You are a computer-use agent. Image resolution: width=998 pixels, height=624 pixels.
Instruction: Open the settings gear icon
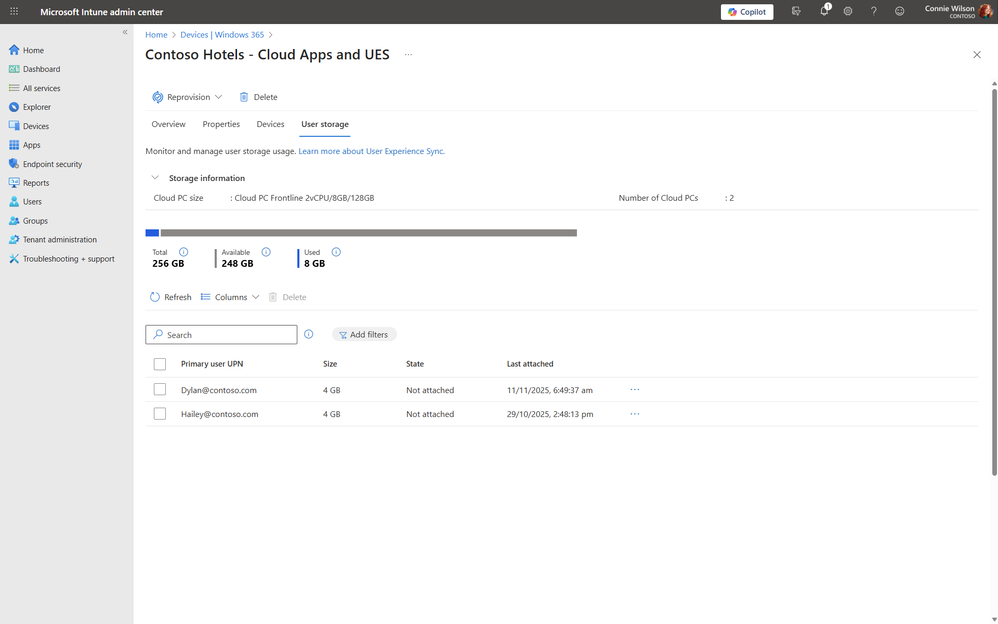coord(848,12)
